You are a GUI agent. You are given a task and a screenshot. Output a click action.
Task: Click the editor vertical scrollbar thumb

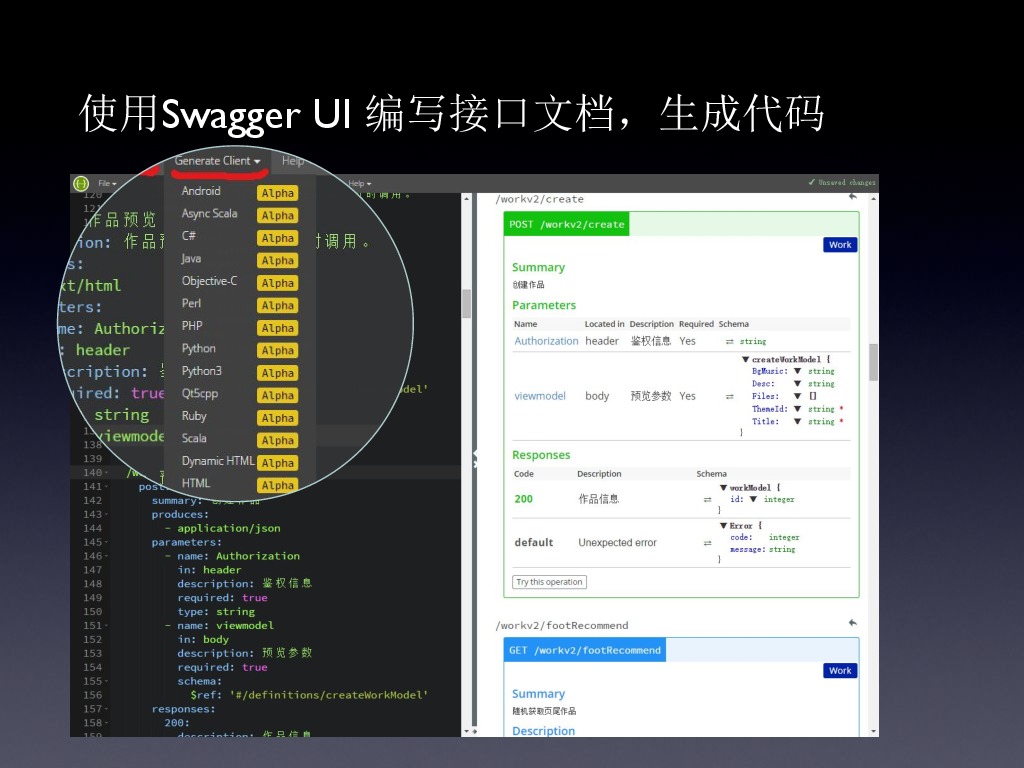466,304
